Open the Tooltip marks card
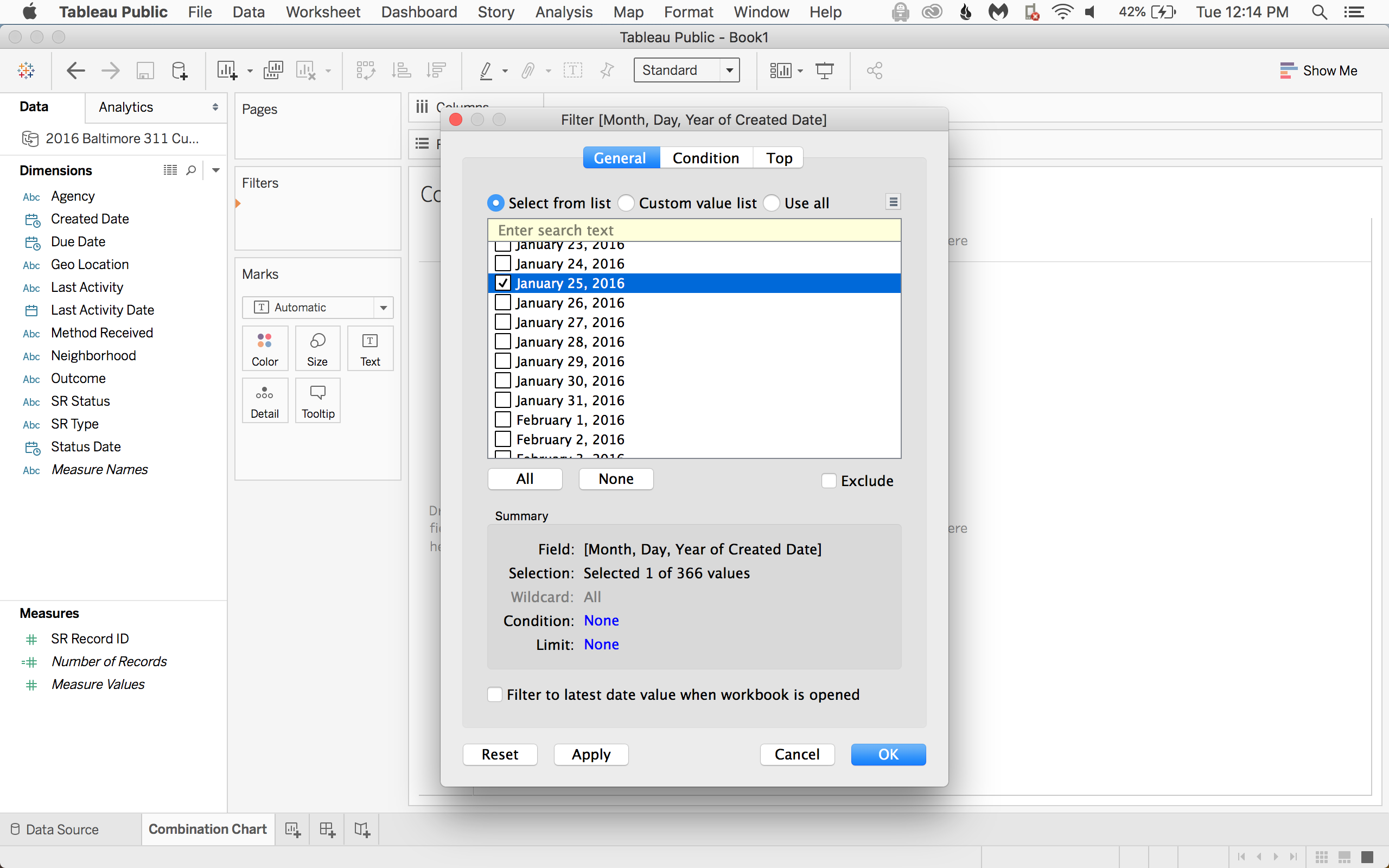This screenshot has width=1389, height=868. coord(317,401)
